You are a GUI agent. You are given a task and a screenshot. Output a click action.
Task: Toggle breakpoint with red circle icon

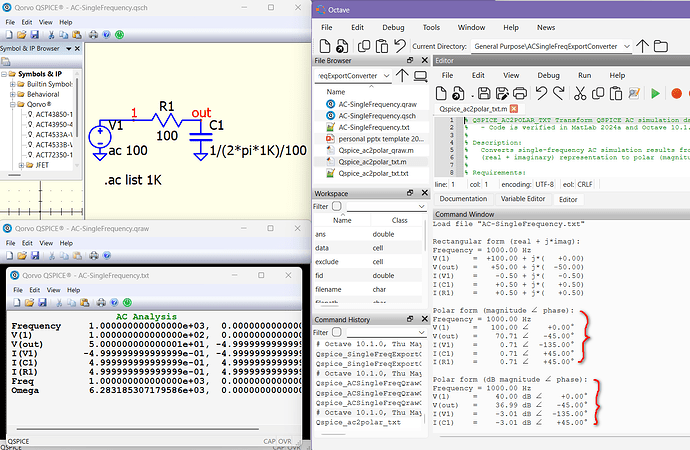(676, 93)
